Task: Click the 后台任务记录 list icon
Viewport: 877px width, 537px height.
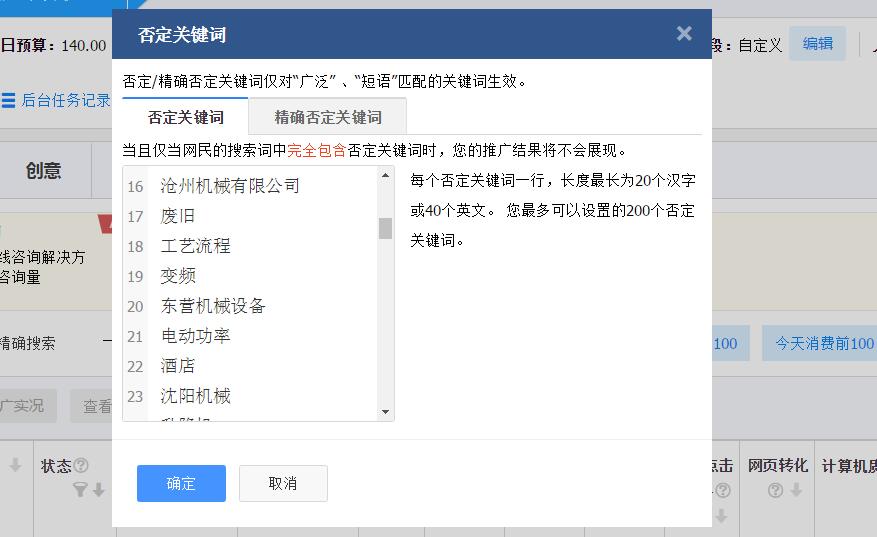Action: pyautogui.click(x=8, y=100)
